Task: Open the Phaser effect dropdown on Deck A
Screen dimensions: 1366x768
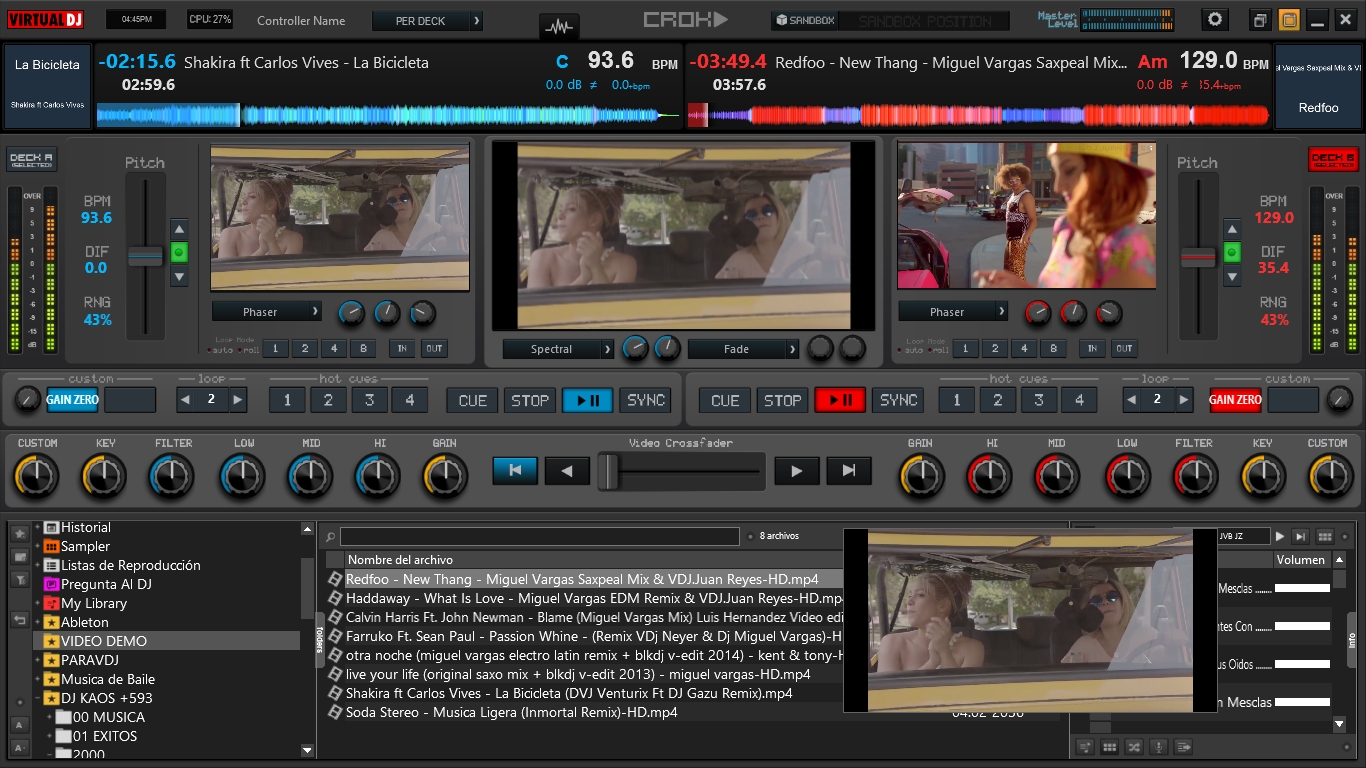Action: (x=267, y=312)
